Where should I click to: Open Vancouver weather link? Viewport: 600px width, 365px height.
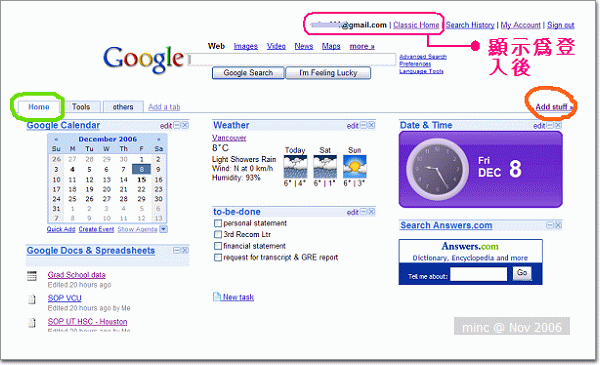click(x=229, y=138)
